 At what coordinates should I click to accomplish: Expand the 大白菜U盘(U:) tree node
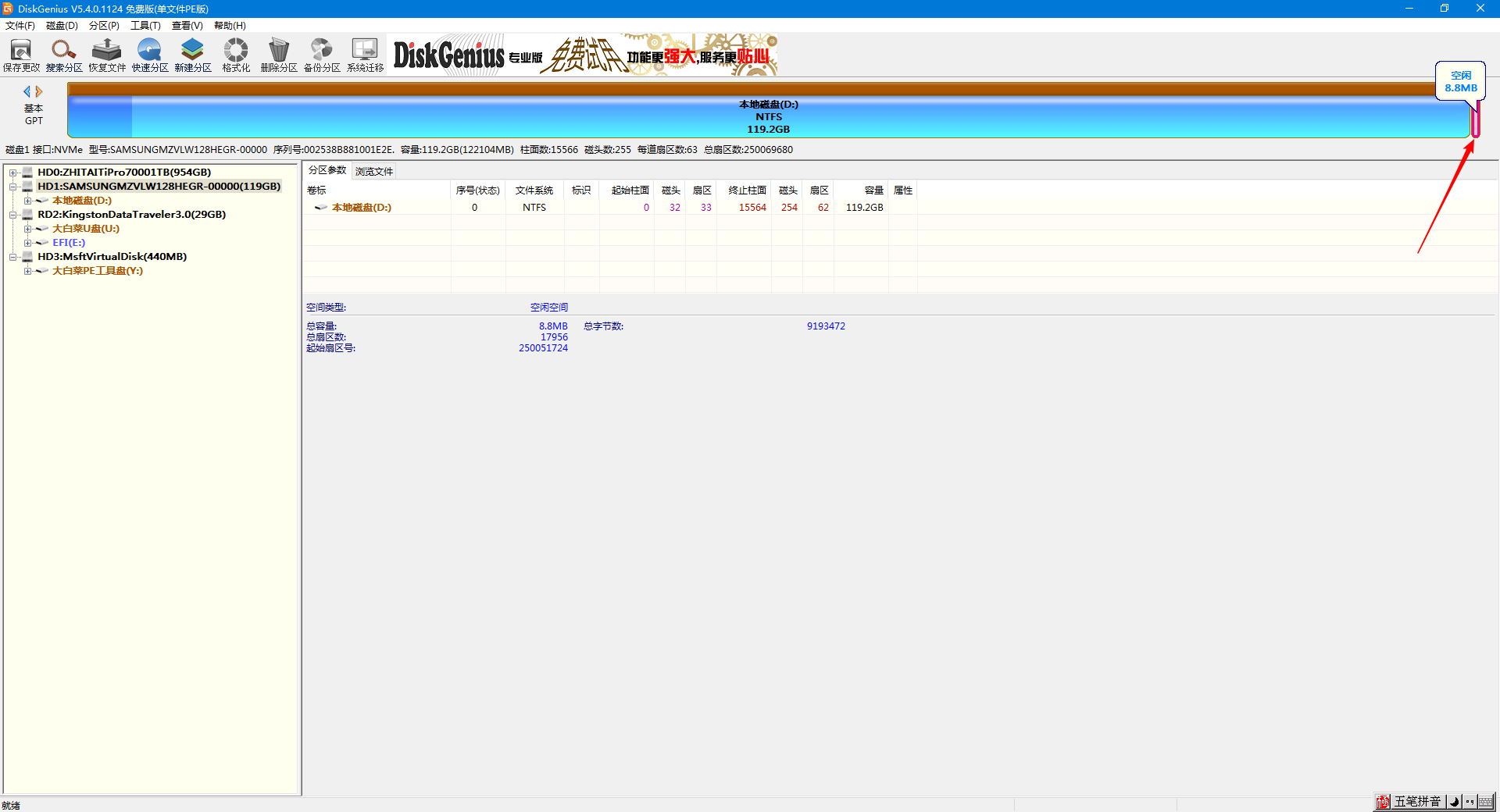27,229
